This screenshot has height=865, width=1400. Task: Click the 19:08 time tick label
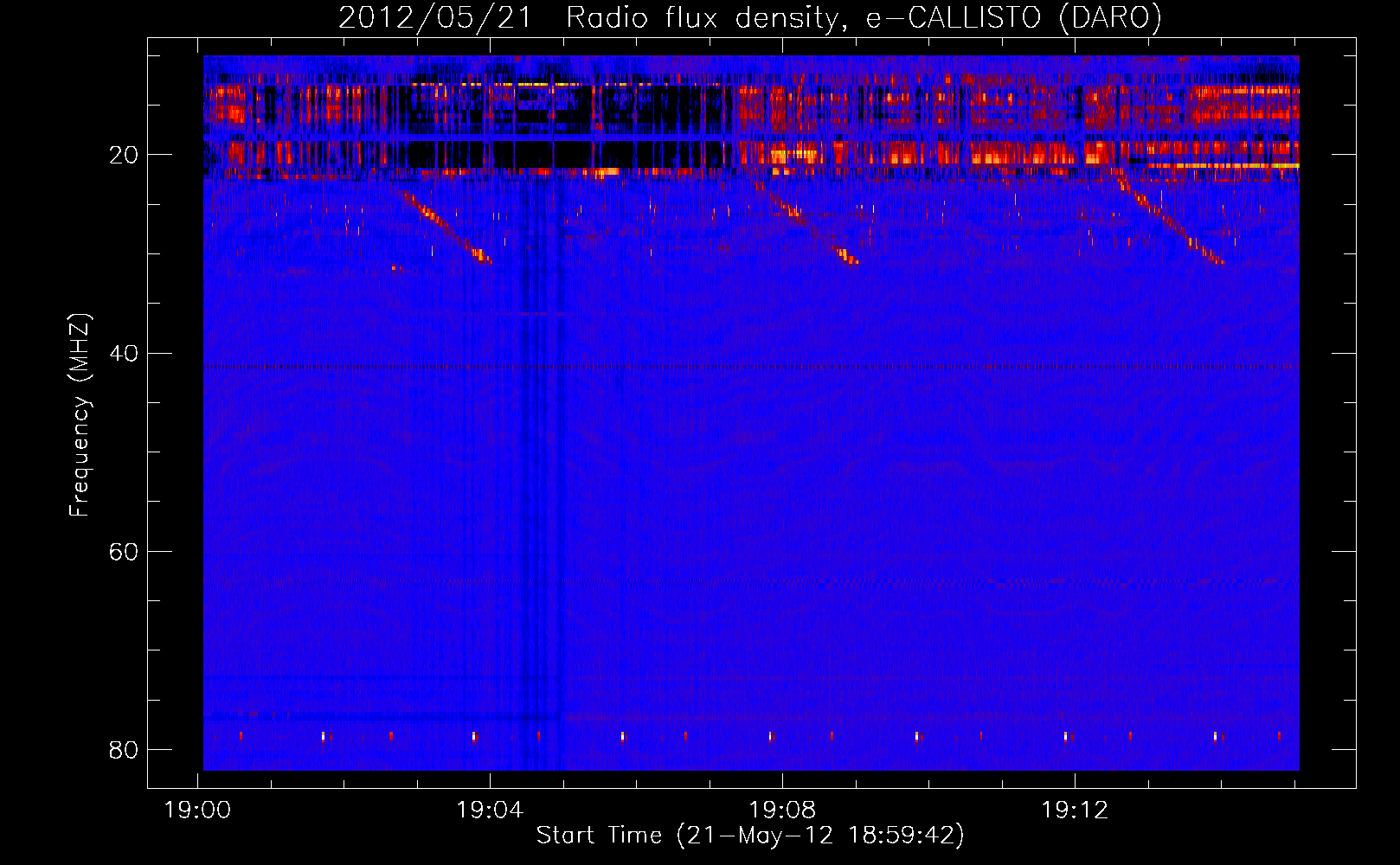click(x=782, y=811)
